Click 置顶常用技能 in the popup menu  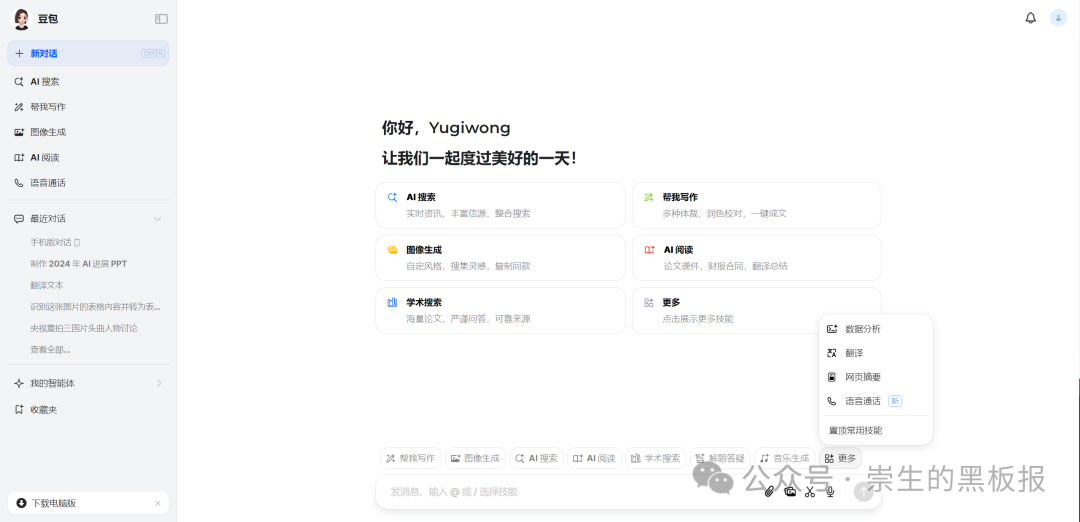pos(875,430)
